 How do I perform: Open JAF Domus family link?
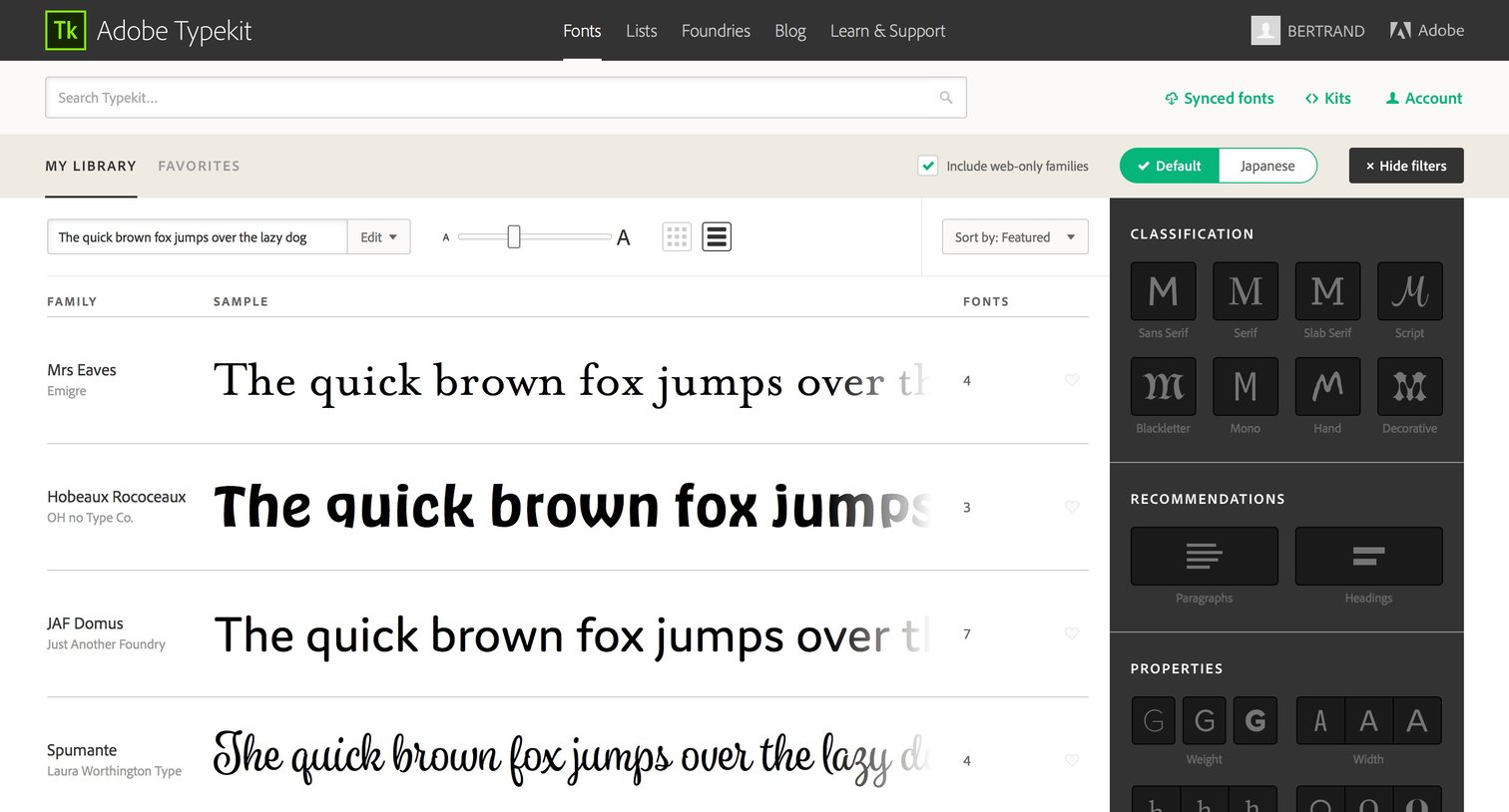pyautogui.click(x=85, y=623)
